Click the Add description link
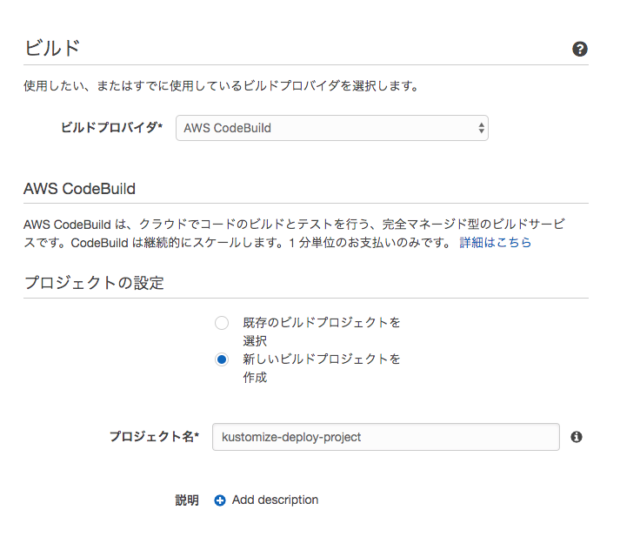Screen dimensions: 640x537 coord(275,500)
